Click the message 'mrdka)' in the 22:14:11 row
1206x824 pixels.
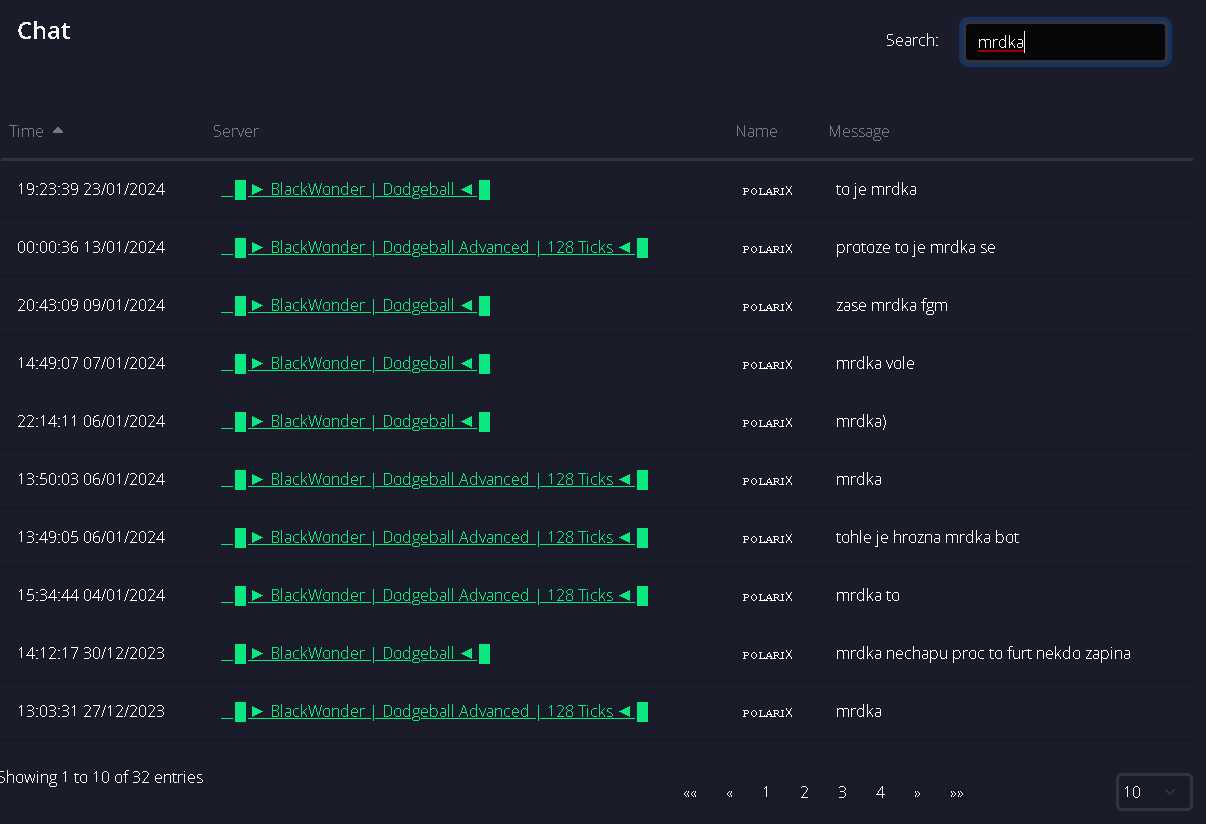tap(861, 421)
